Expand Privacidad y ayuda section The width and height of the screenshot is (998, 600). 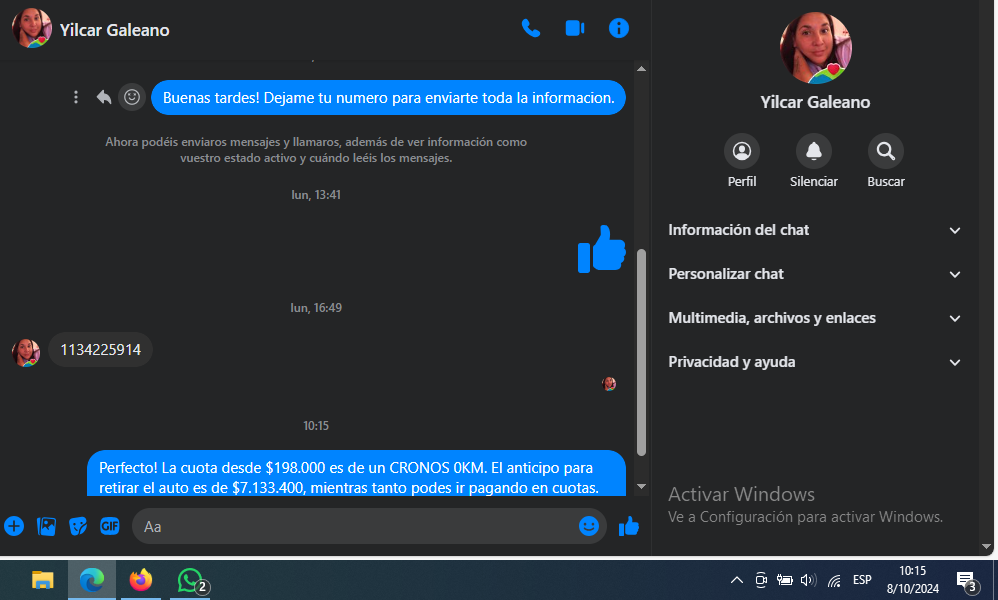[x=814, y=362]
